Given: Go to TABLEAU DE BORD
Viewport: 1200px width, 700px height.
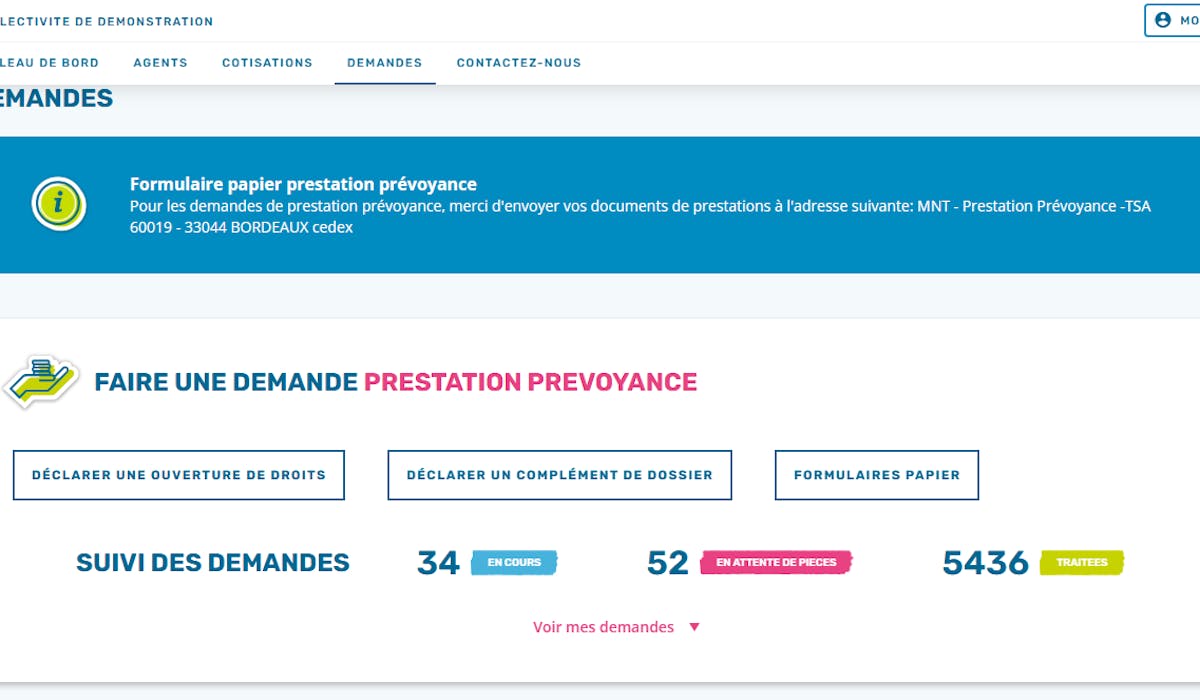Looking at the screenshot, I should tap(49, 62).
